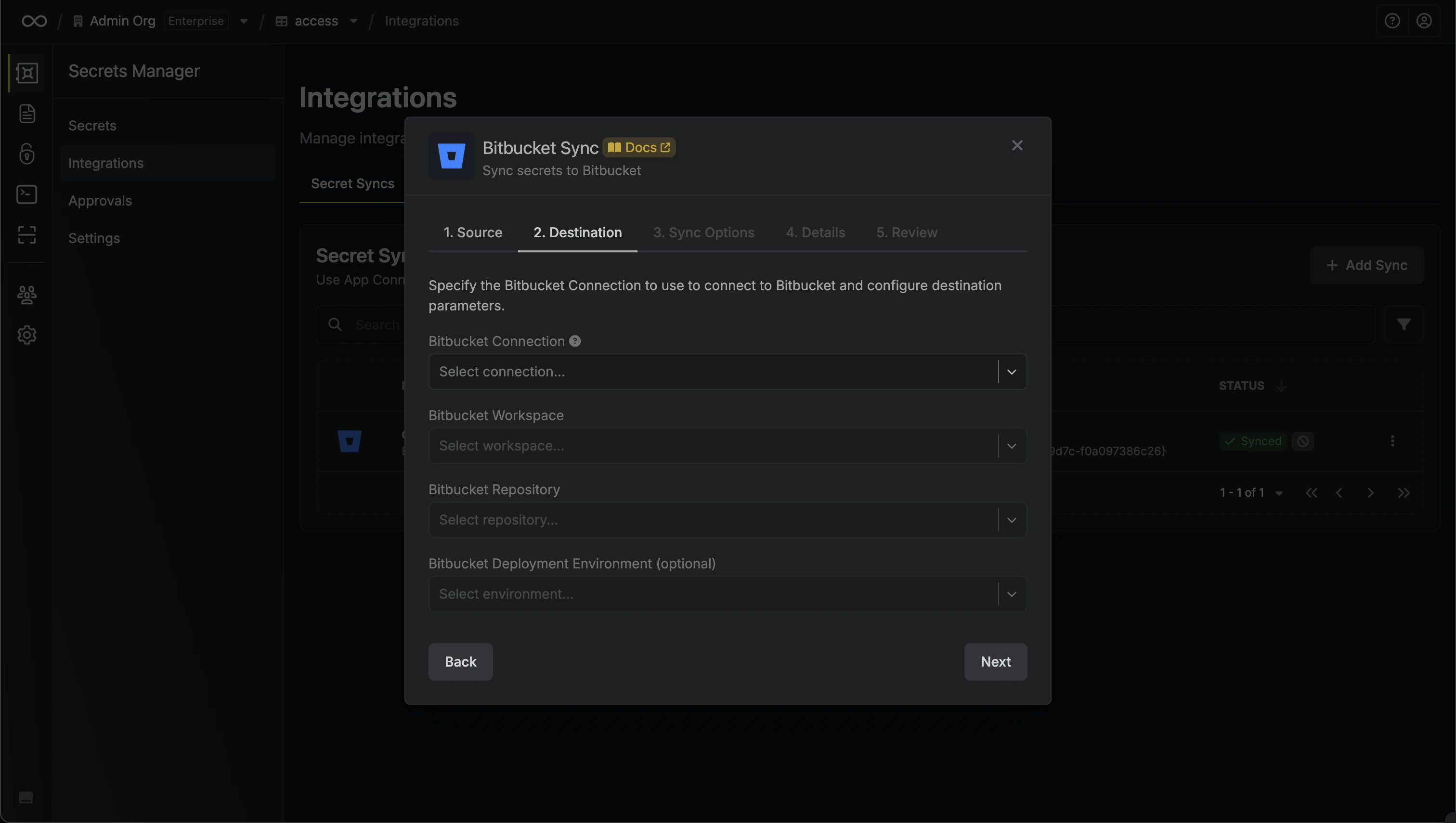Switch to the 1. Source step tab
The width and height of the screenshot is (1456, 823).
pyautogui.click(x=473, y=233)
